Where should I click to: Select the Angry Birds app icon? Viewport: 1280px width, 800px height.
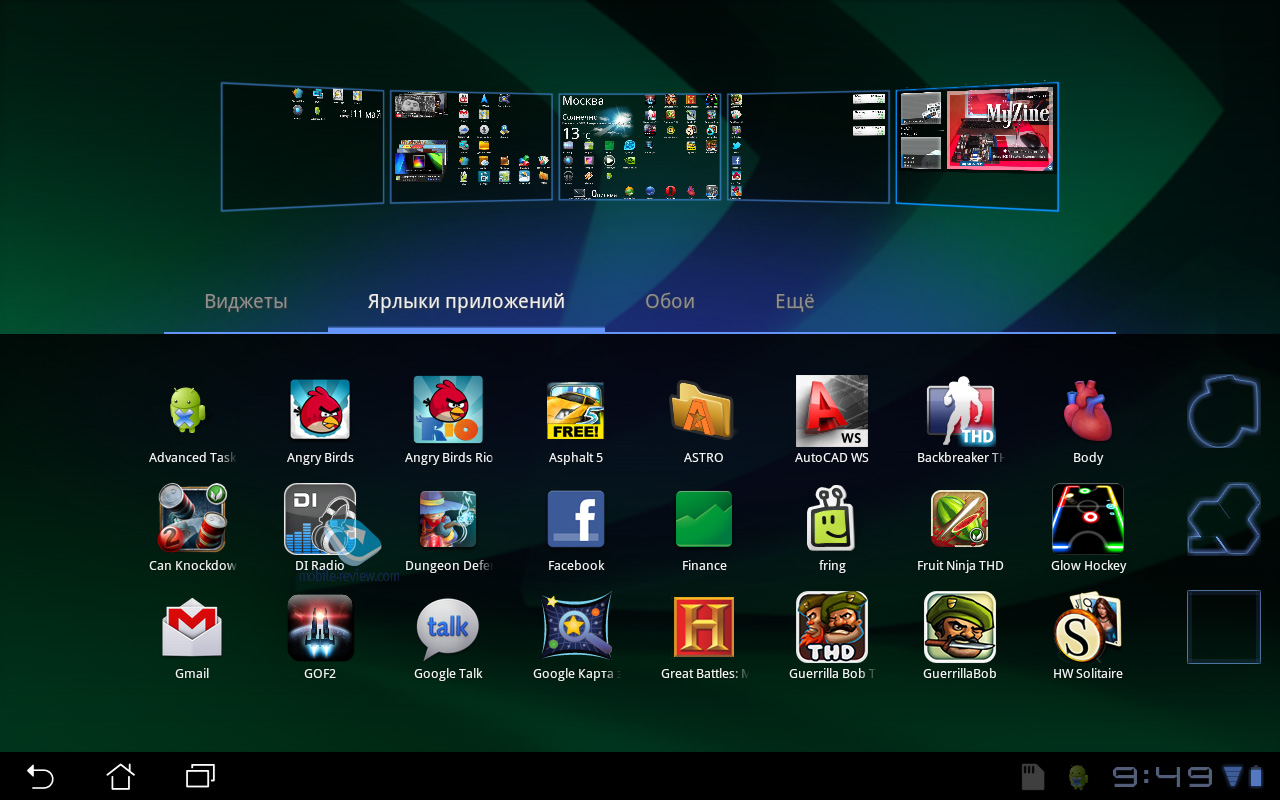(x=320, y=410)
